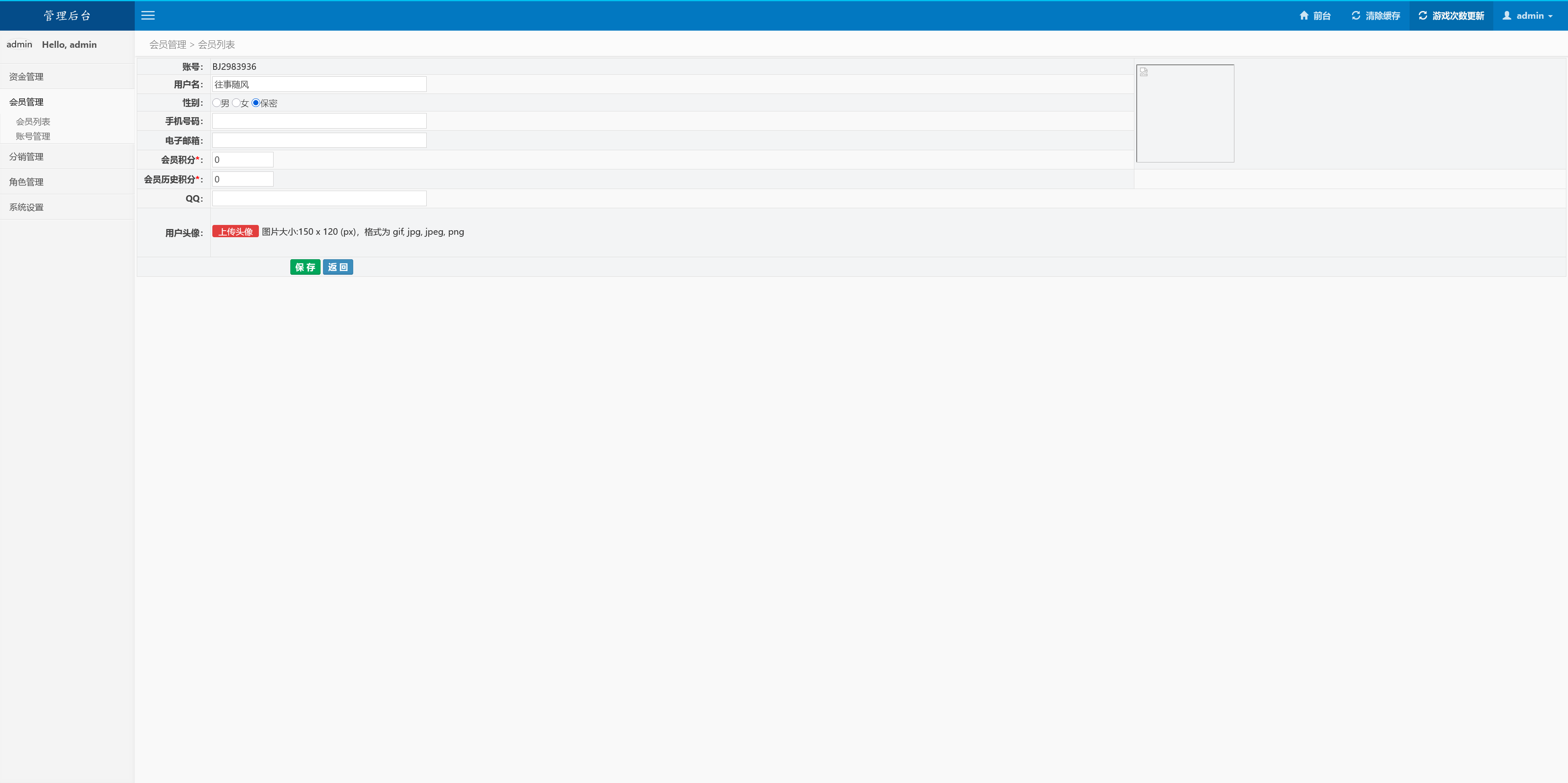Viewport: 1568px width, 783px height.
Task: Expand the 角色管理 sidebar section
Action: pos(26,182)
